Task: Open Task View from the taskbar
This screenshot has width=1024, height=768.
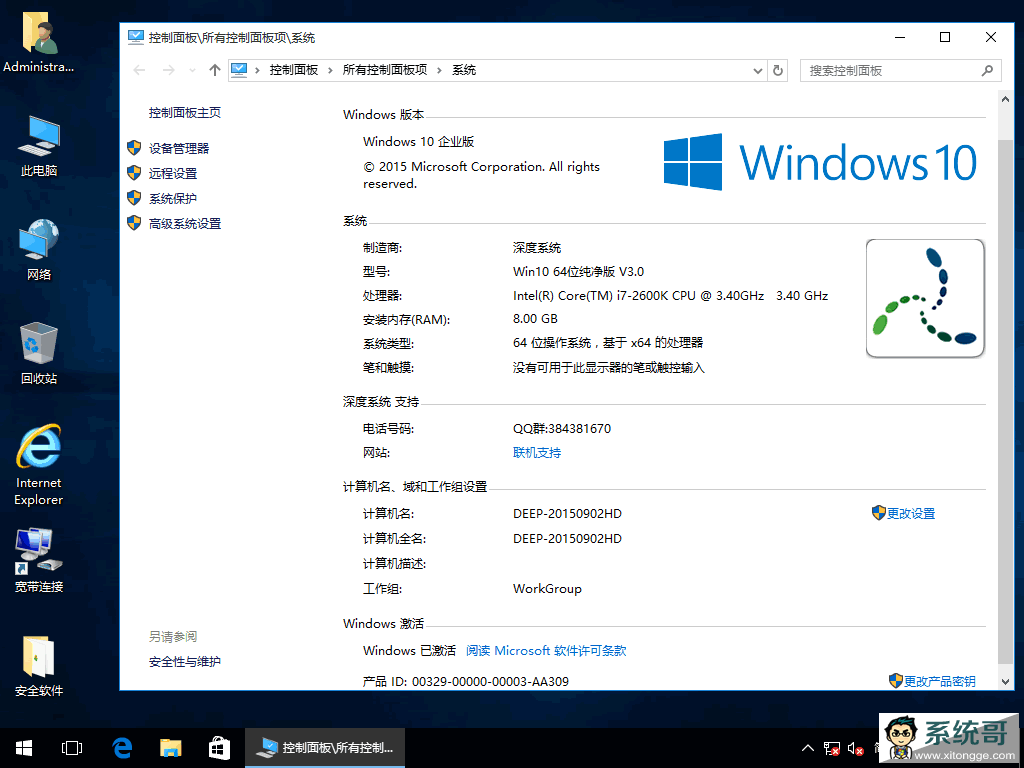Action: tap(72, 748)
